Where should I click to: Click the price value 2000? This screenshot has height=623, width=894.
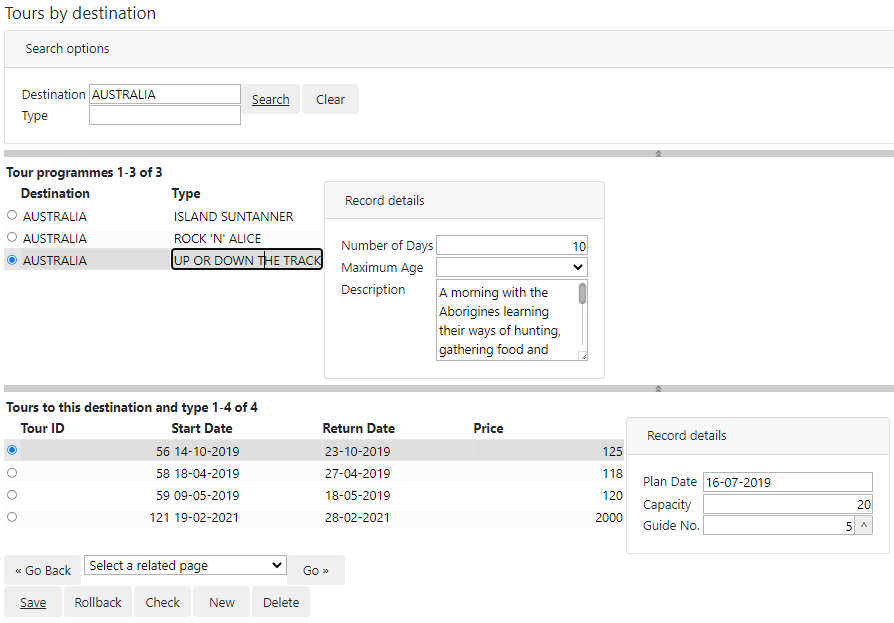tap(609, 518)
